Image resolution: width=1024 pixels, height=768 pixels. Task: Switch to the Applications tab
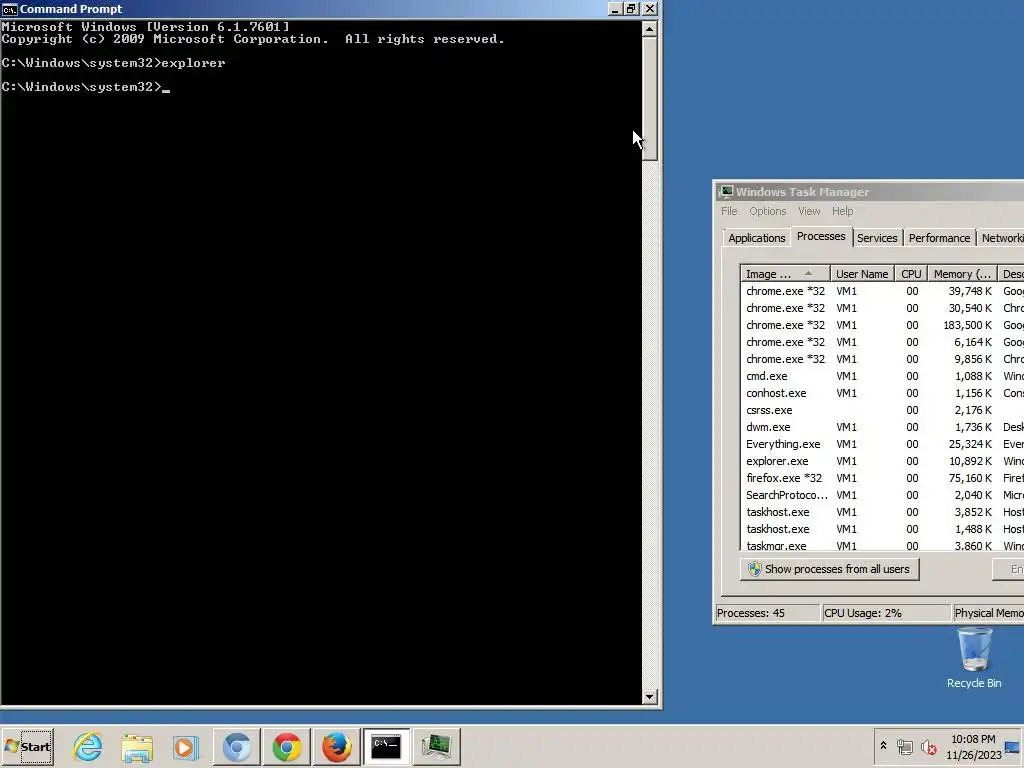point(756,238)
